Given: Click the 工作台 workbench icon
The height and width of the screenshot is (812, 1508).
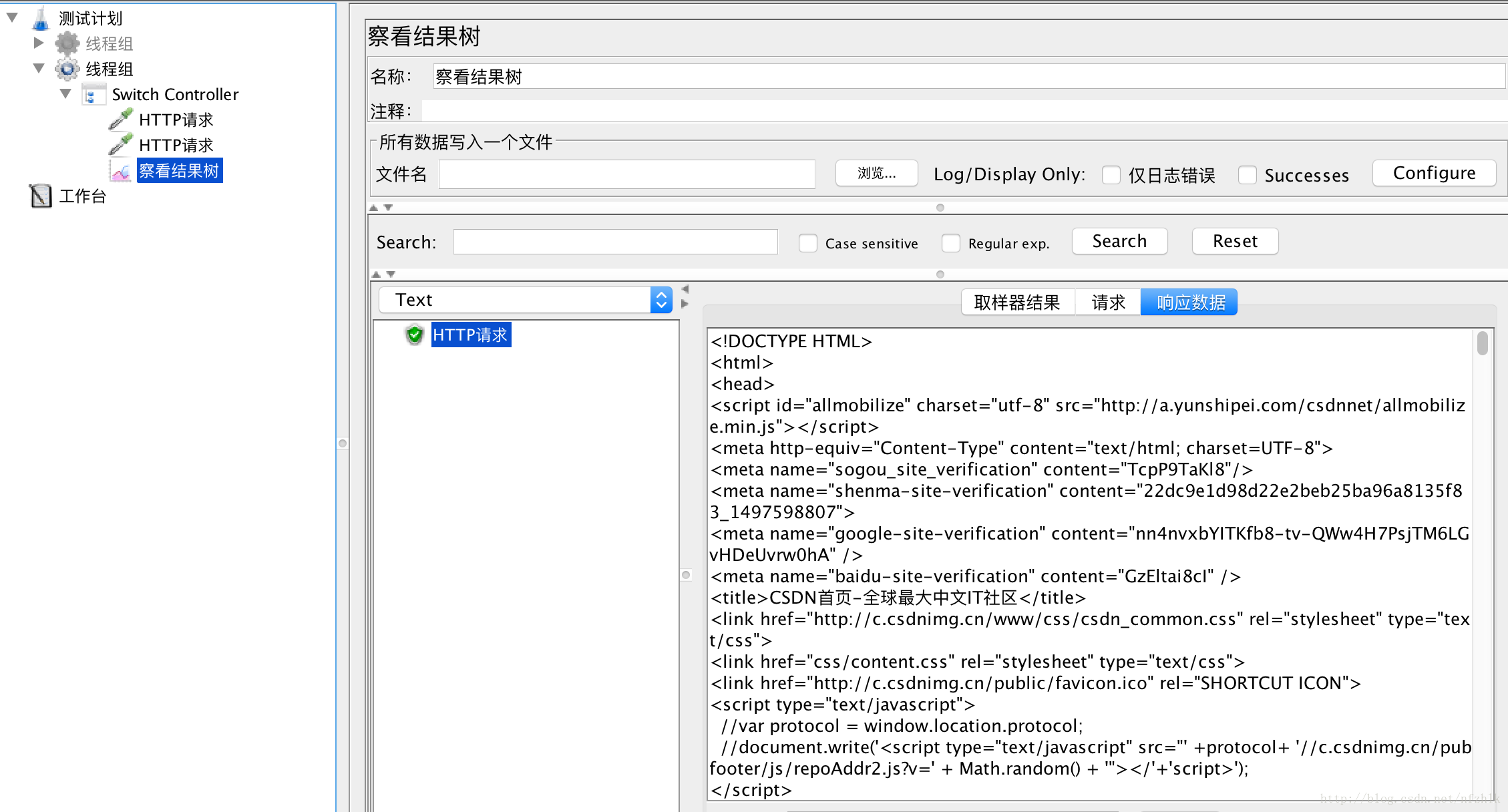Looking at the screenshot, I should coord(41,196).
